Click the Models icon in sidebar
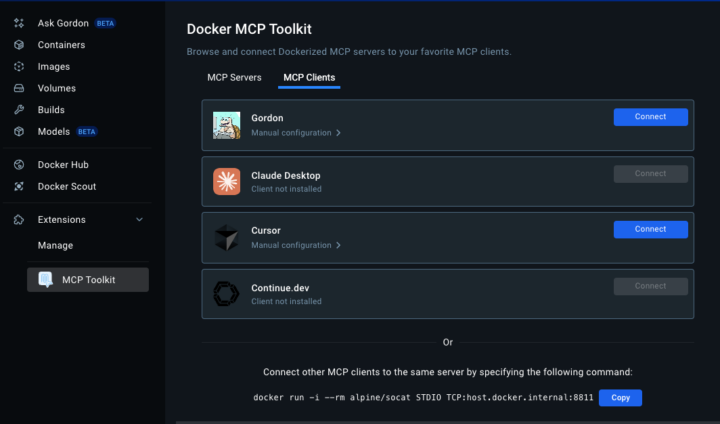 pyautogui.click(x=19, y=131)
